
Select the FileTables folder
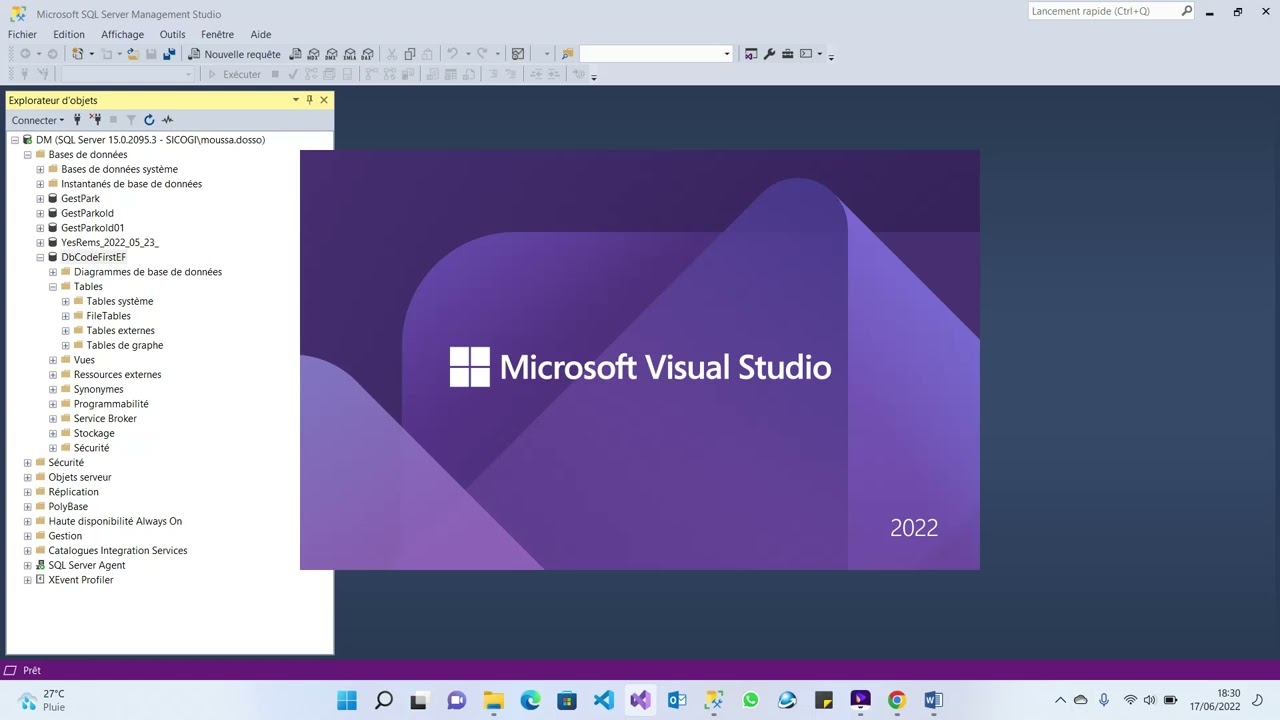(x=108, y=316)
